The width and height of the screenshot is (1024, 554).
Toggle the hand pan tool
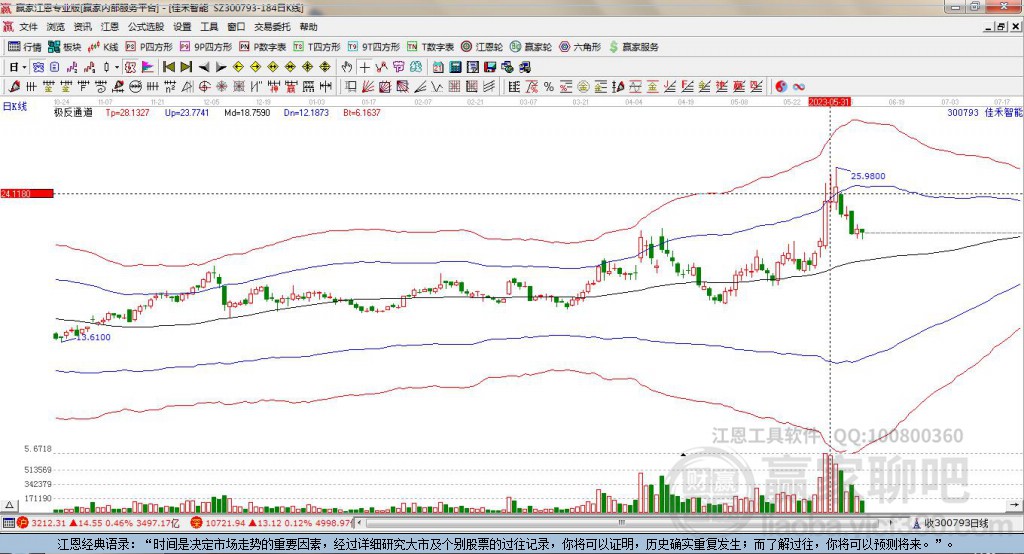346,67
